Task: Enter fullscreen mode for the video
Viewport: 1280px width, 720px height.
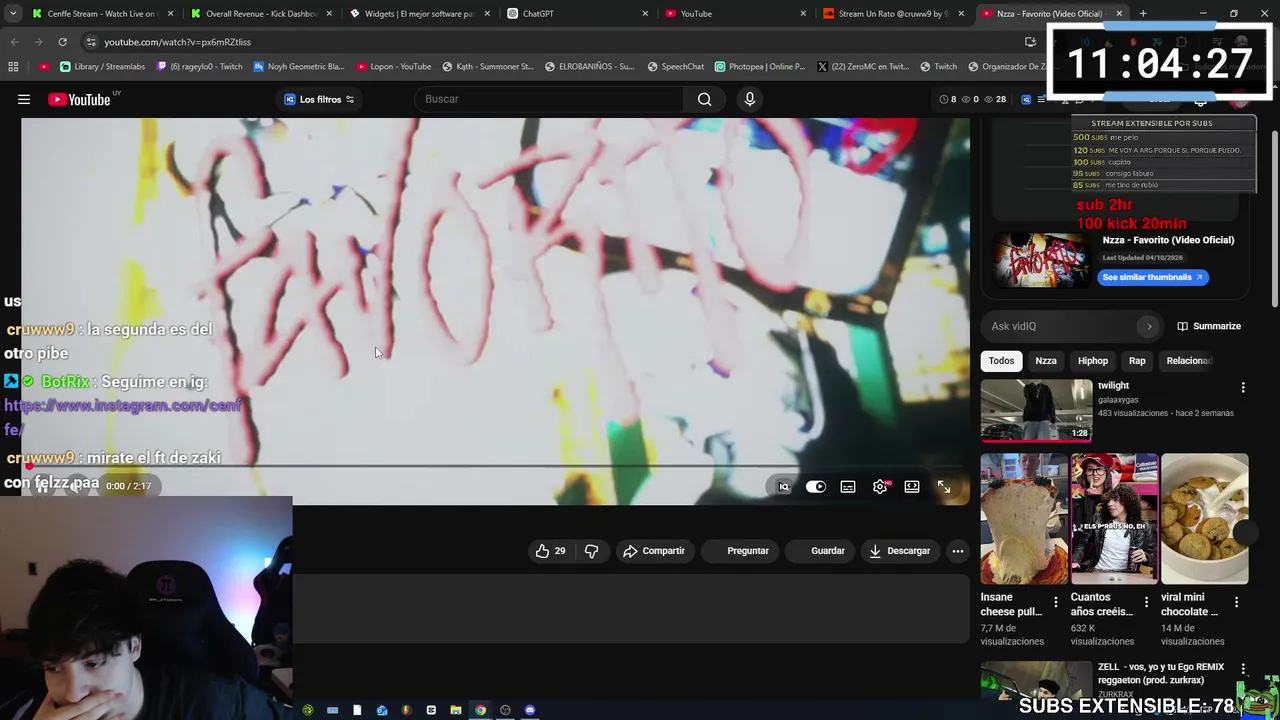Action: coord(944,487)
